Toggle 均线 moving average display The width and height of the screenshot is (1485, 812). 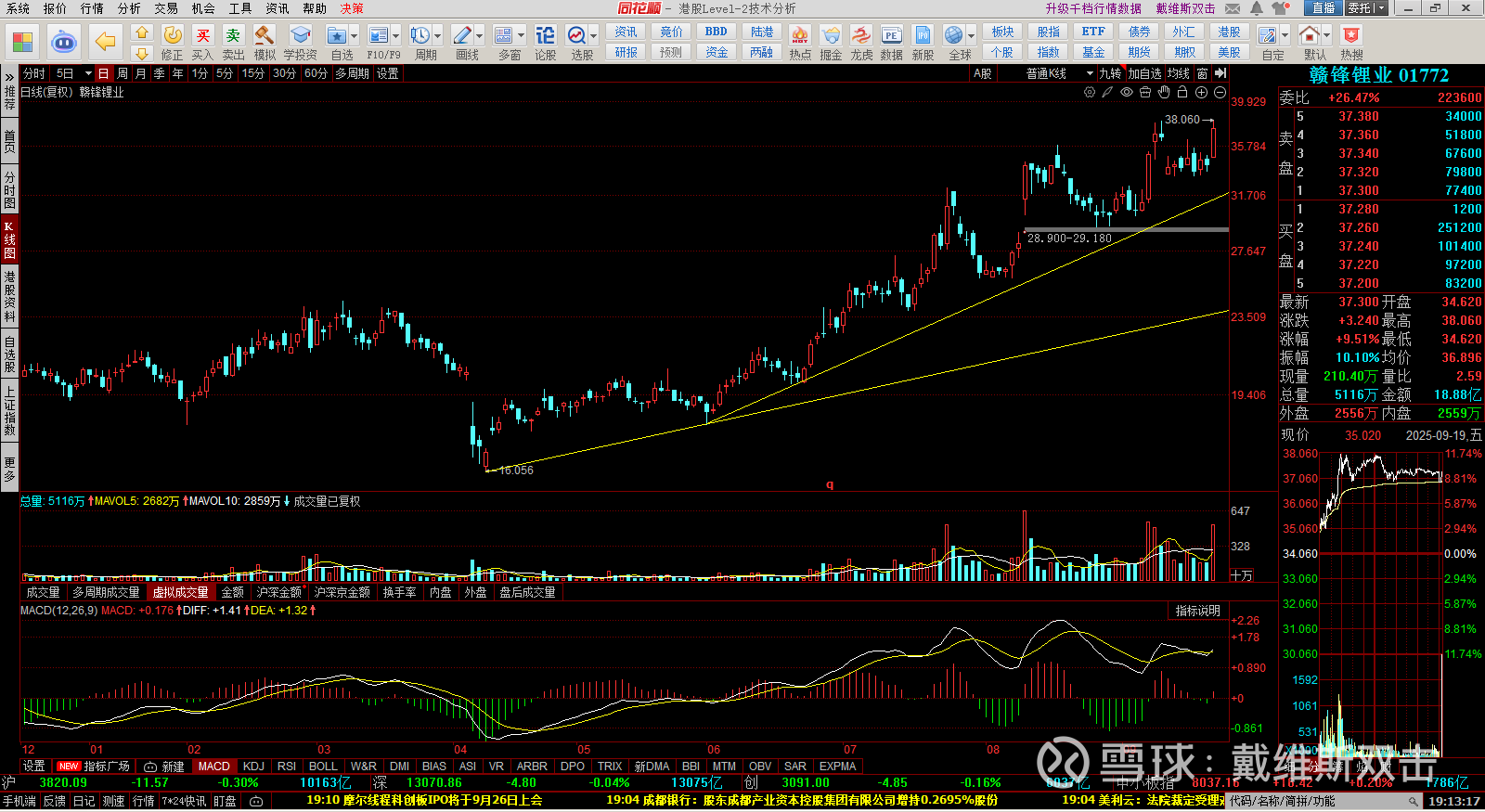click(x=1179, y=73)
